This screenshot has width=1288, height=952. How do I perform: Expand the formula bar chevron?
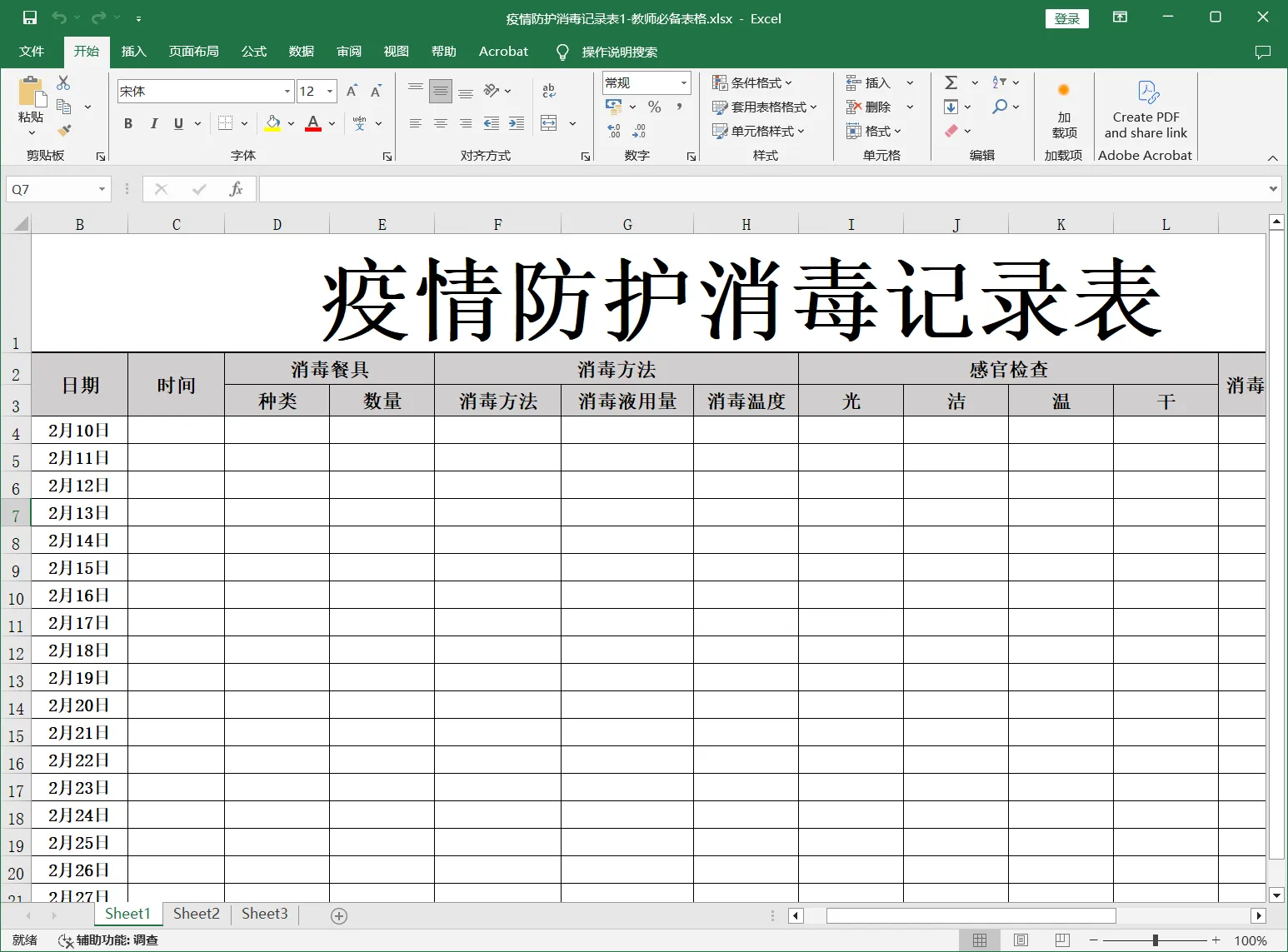1272,189
